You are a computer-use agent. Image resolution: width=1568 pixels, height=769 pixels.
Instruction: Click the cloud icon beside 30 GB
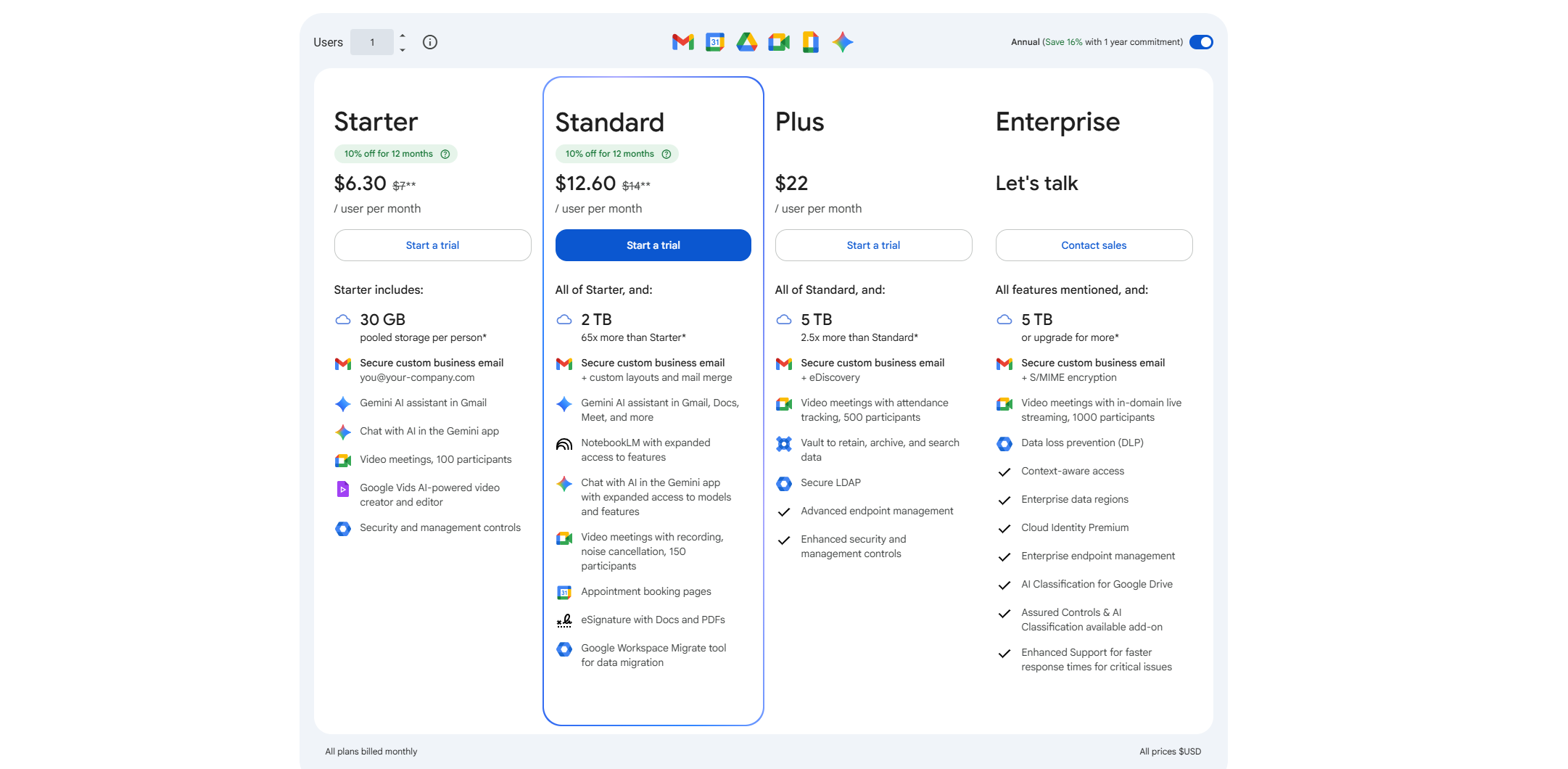pos(343,319)
